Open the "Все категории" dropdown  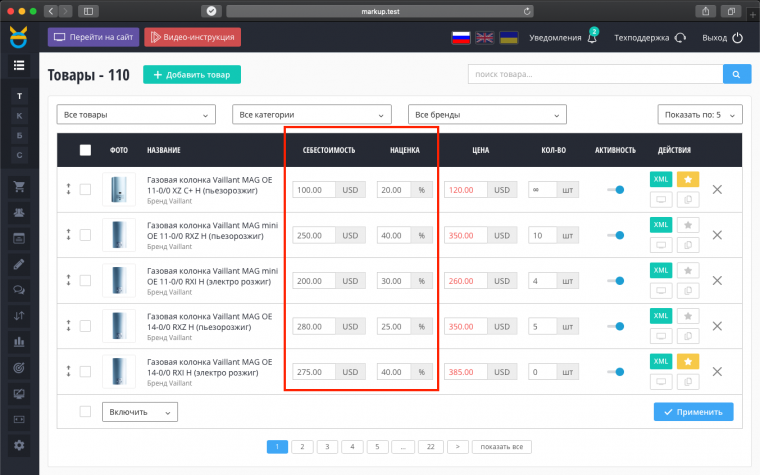click(312, 115)
